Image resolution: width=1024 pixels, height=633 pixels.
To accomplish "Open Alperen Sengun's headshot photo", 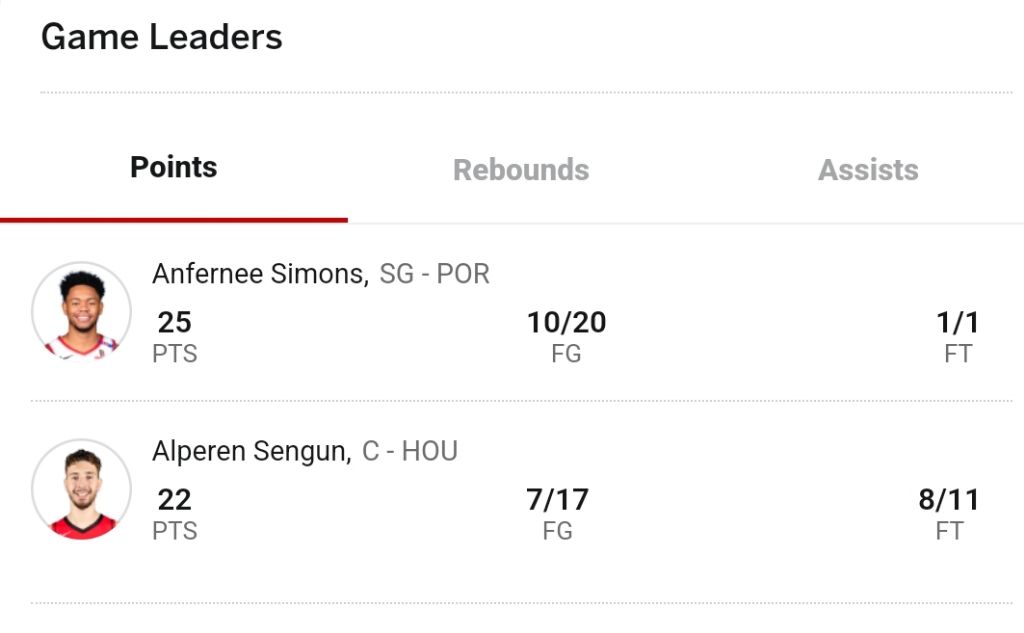I will pos(82,489).
